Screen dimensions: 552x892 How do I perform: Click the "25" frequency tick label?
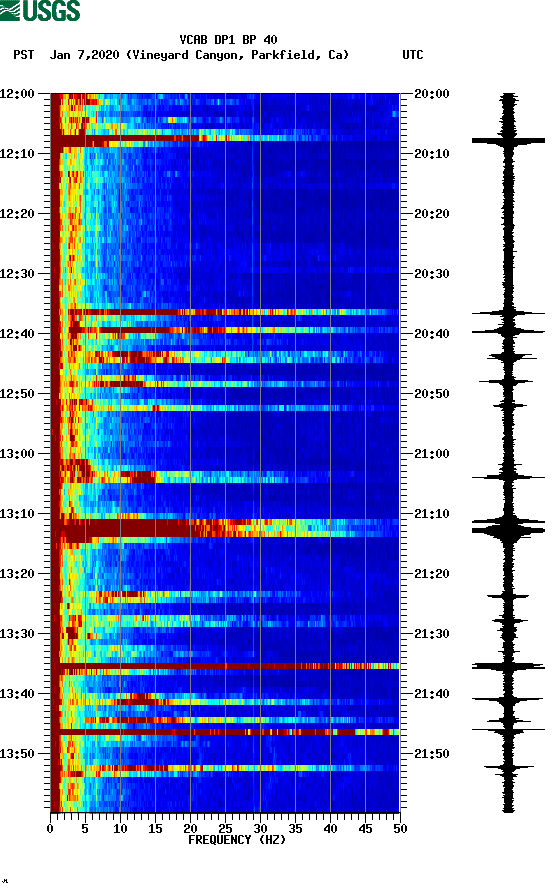(225, 829)
